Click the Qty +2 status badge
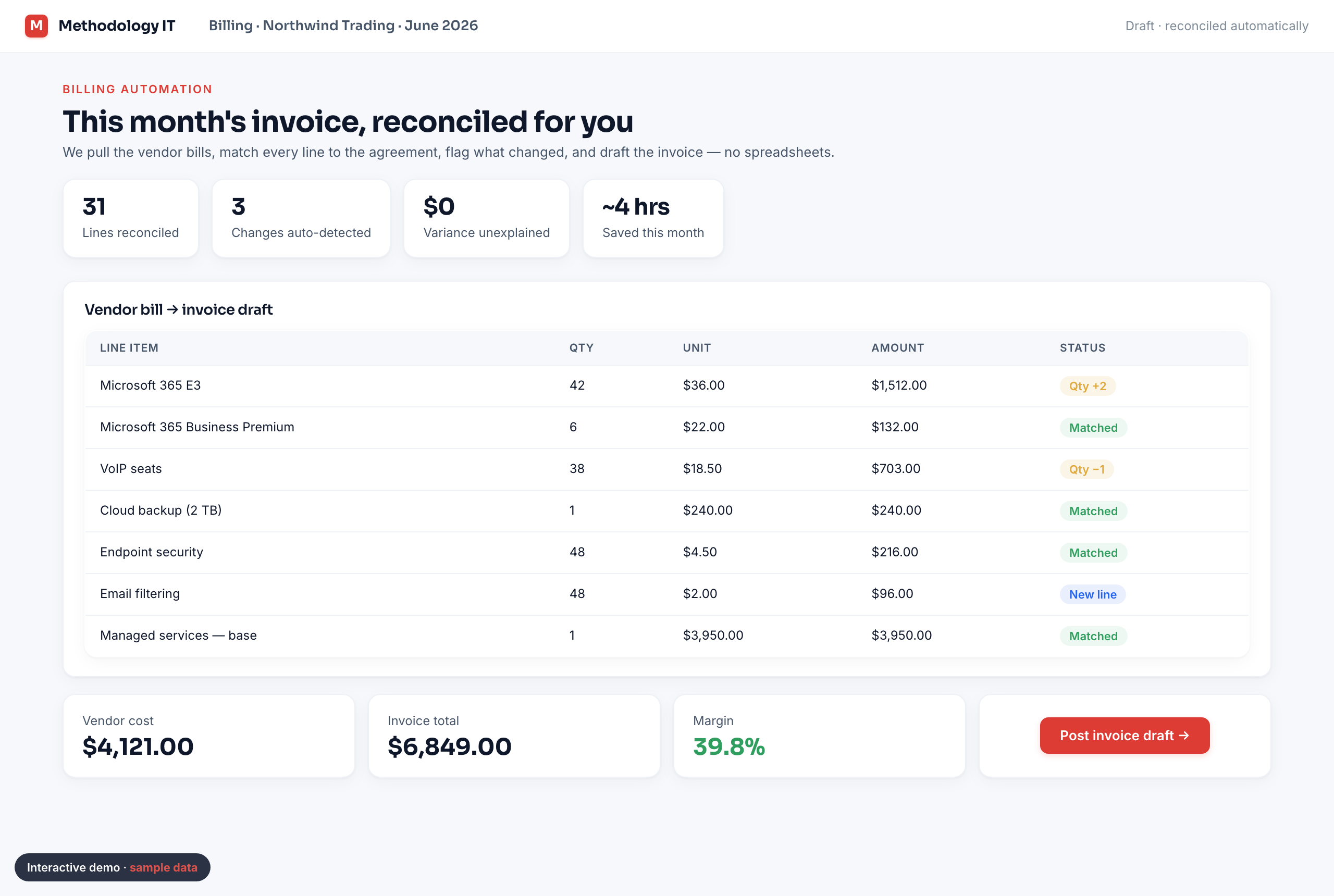Image resolution: width=1334 pixels, height=896 pixels. (x=1088, y=387)
